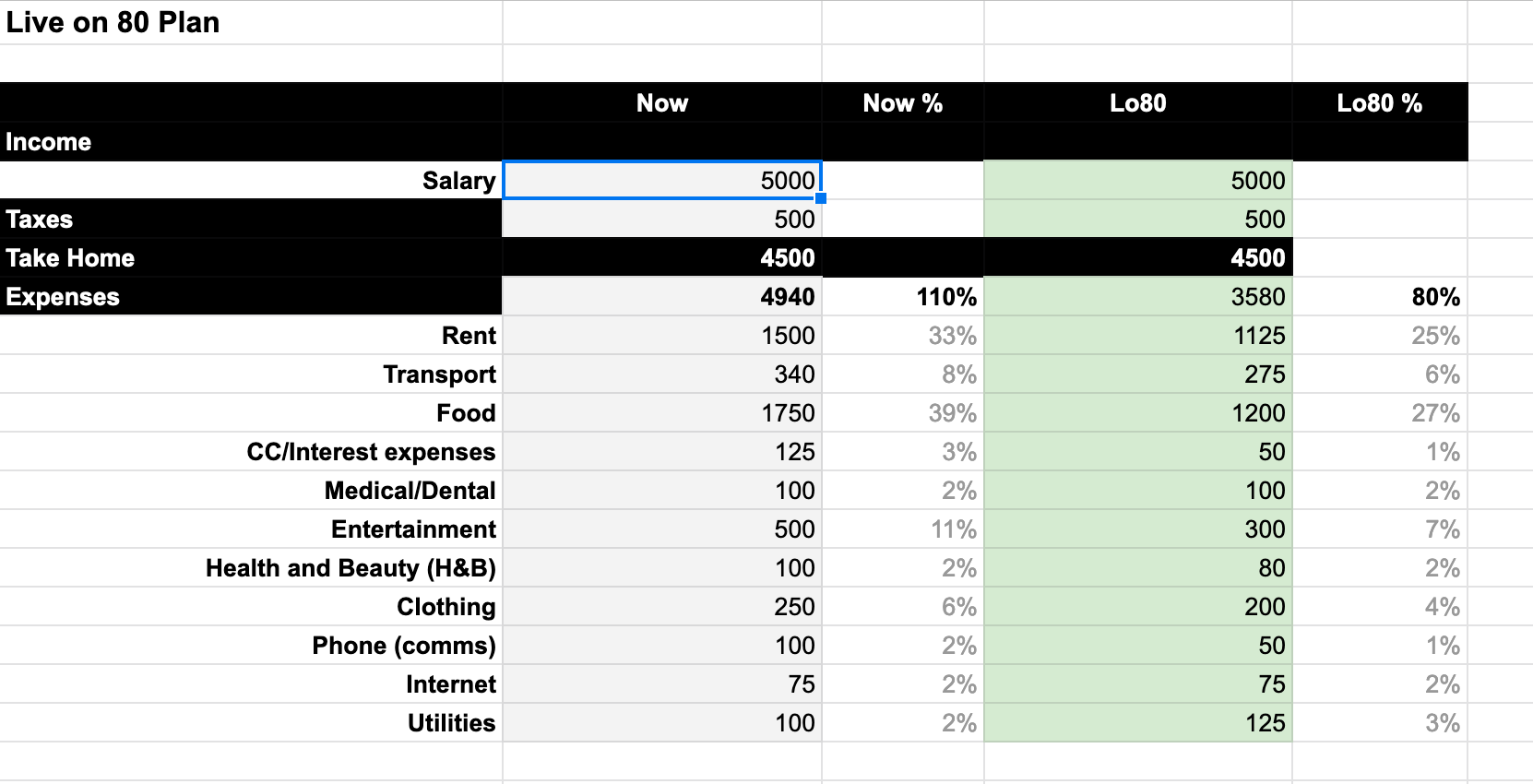
Task: Select the Now column header cell
Action: tap(662, 102)
